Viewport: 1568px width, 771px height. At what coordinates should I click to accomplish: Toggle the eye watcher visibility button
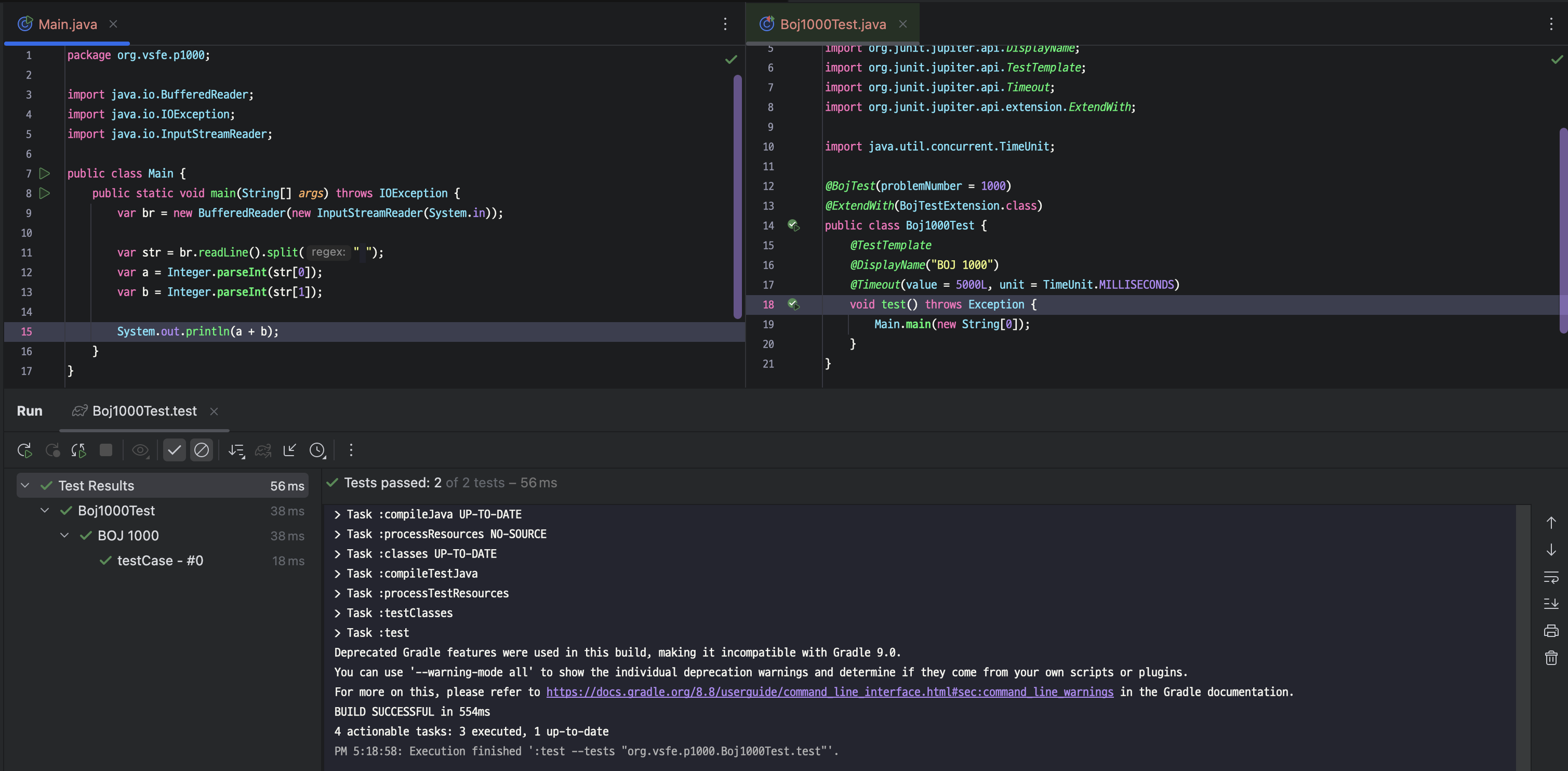click(140, 450)
